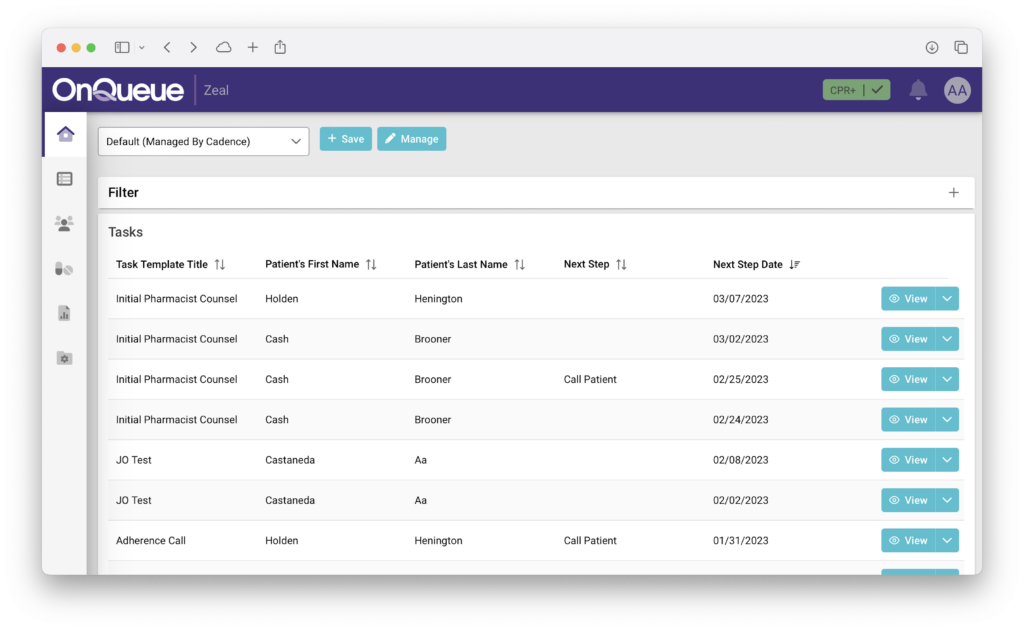Open dropdown arrow beside View for 03/07/2023 task
Viewport: 1024px width, 630px height.
947,299
